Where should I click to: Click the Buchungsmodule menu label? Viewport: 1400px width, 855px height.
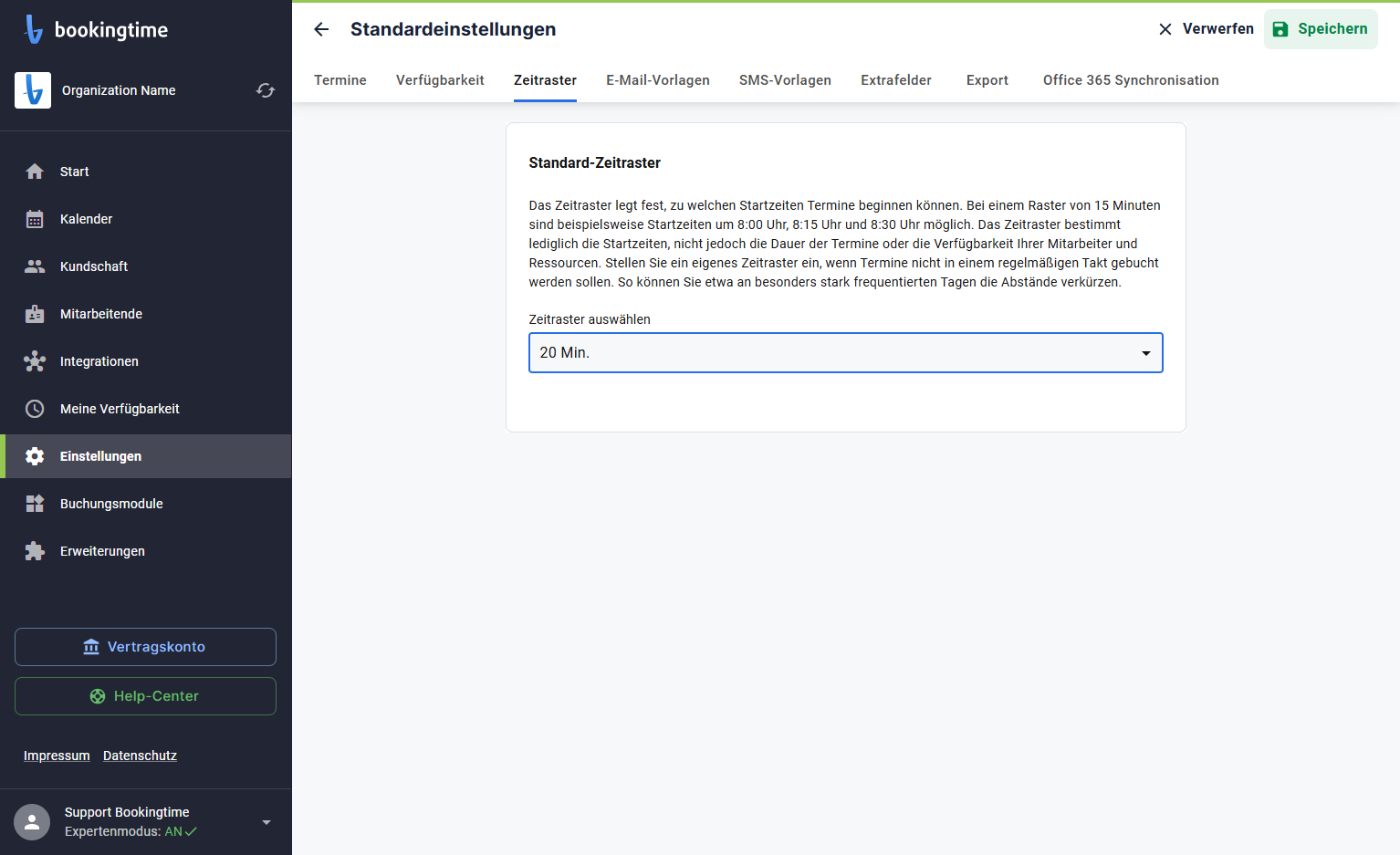pyautogui.click(x=111, y=504)
